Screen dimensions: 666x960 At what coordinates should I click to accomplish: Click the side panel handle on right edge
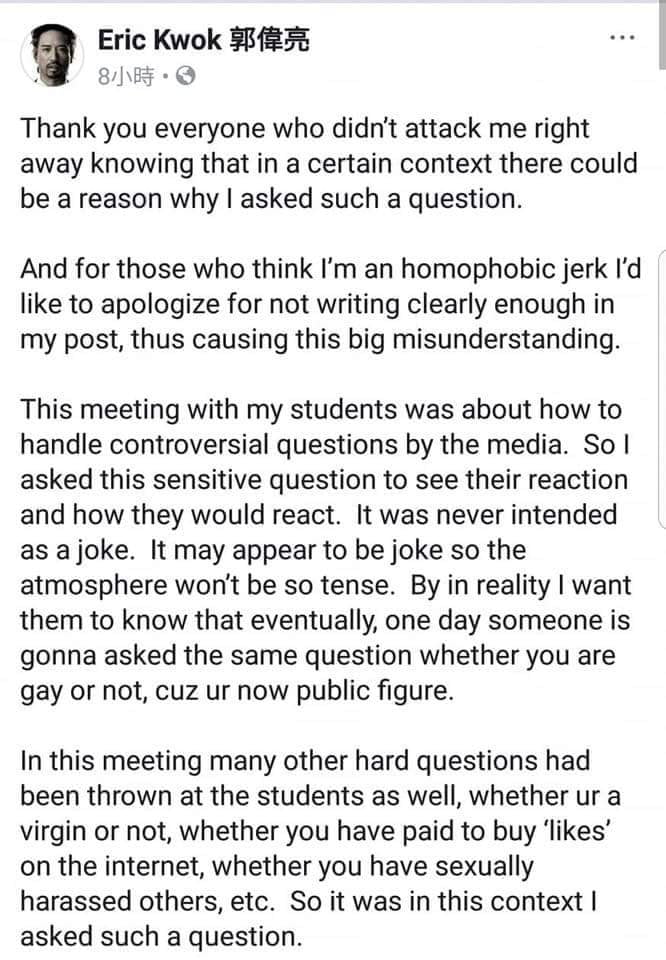(662, 389)
